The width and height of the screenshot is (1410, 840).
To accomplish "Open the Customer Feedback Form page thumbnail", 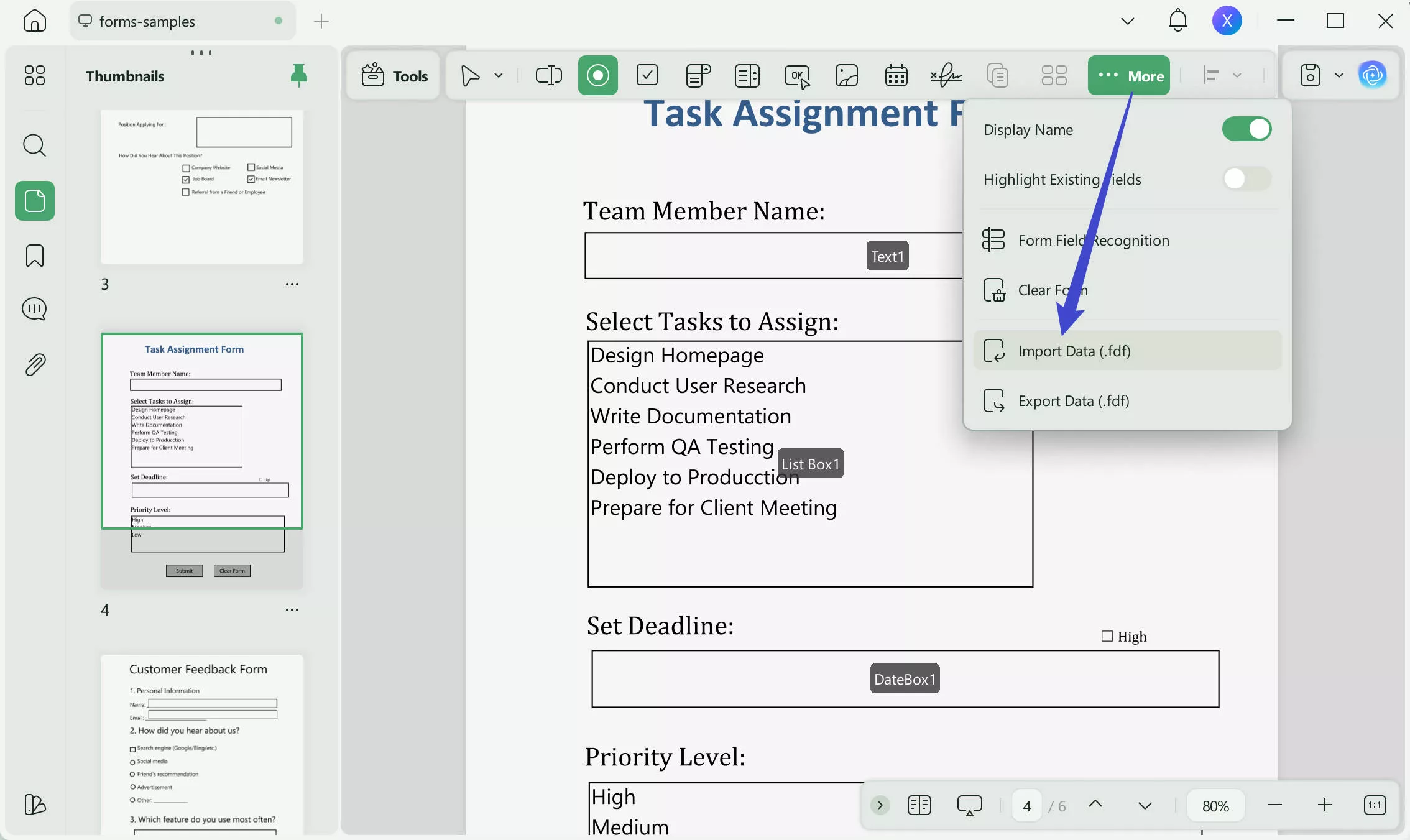I will click(201, 743).
